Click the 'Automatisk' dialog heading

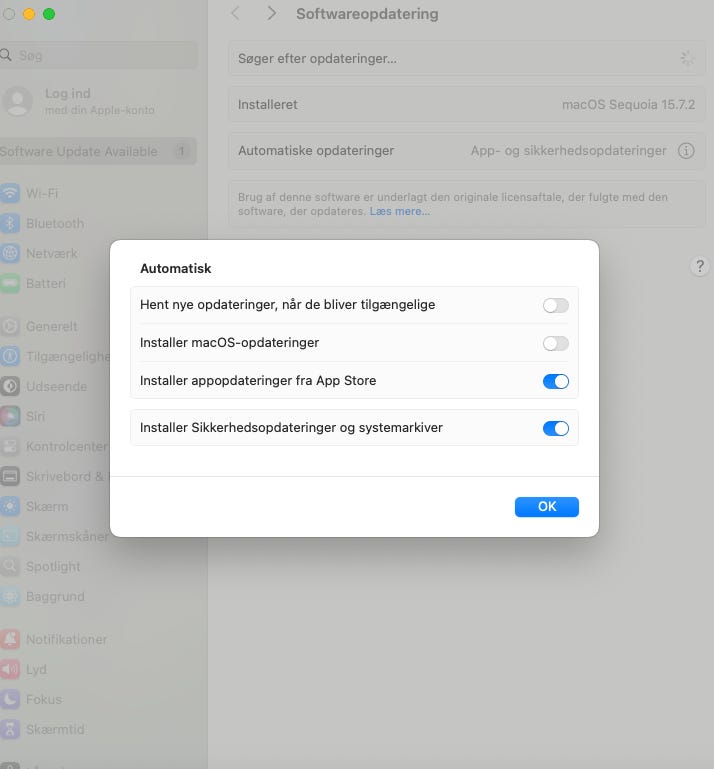pyautogui.click(x=176, y=268)
